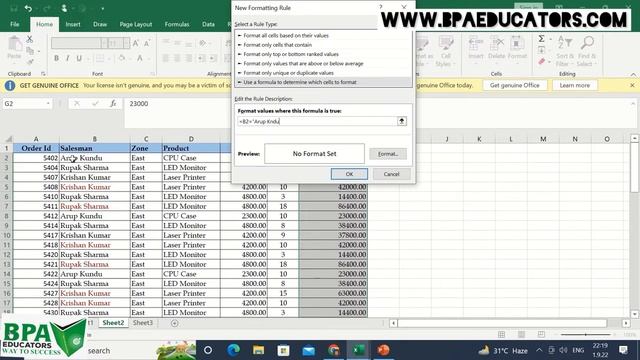Switch to the Page Layout tab

(x=136, y=24)
